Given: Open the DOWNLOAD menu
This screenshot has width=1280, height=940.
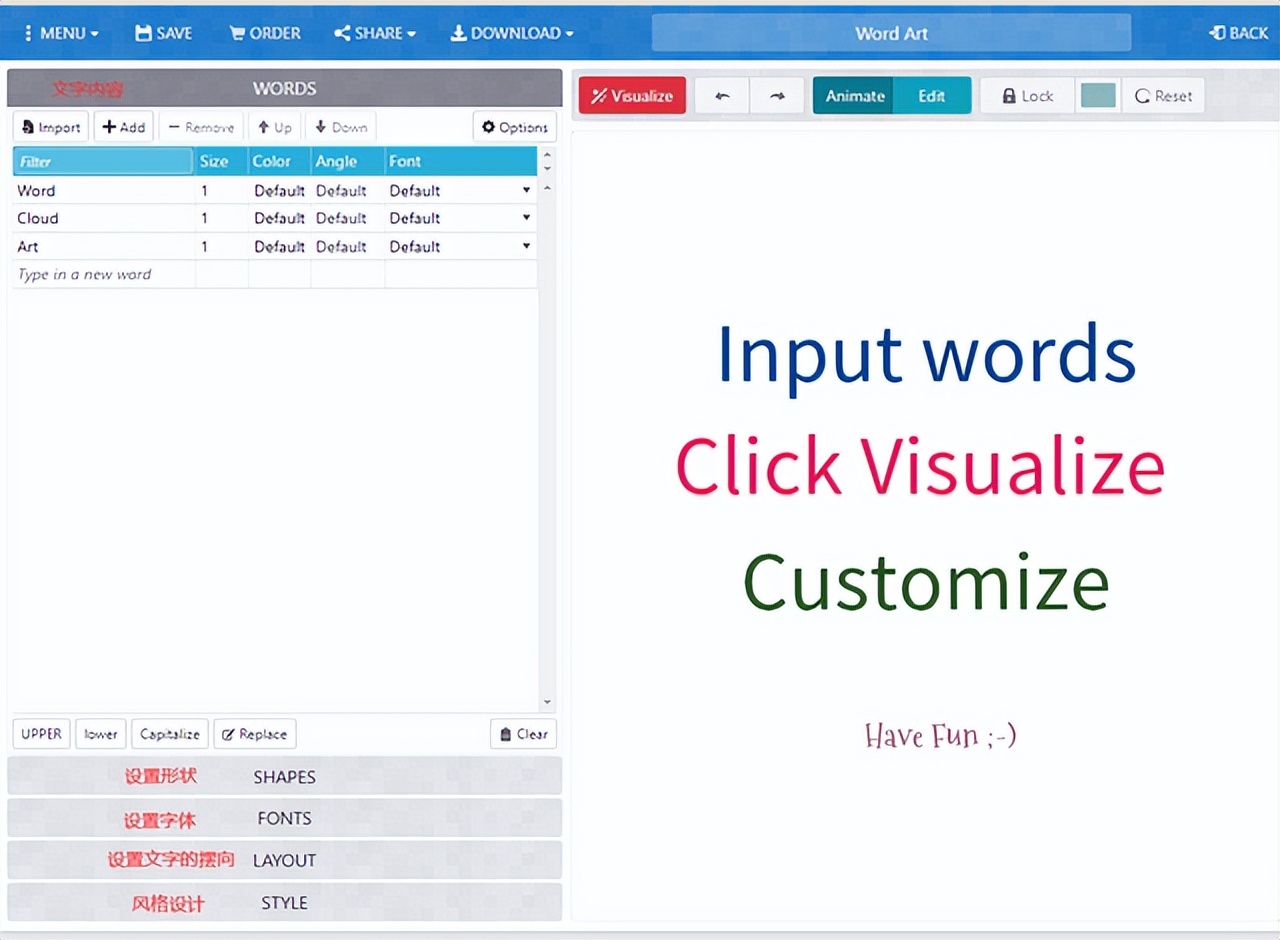Looking at the screenshot, I should pyautogui.click(x=512, y=33).
